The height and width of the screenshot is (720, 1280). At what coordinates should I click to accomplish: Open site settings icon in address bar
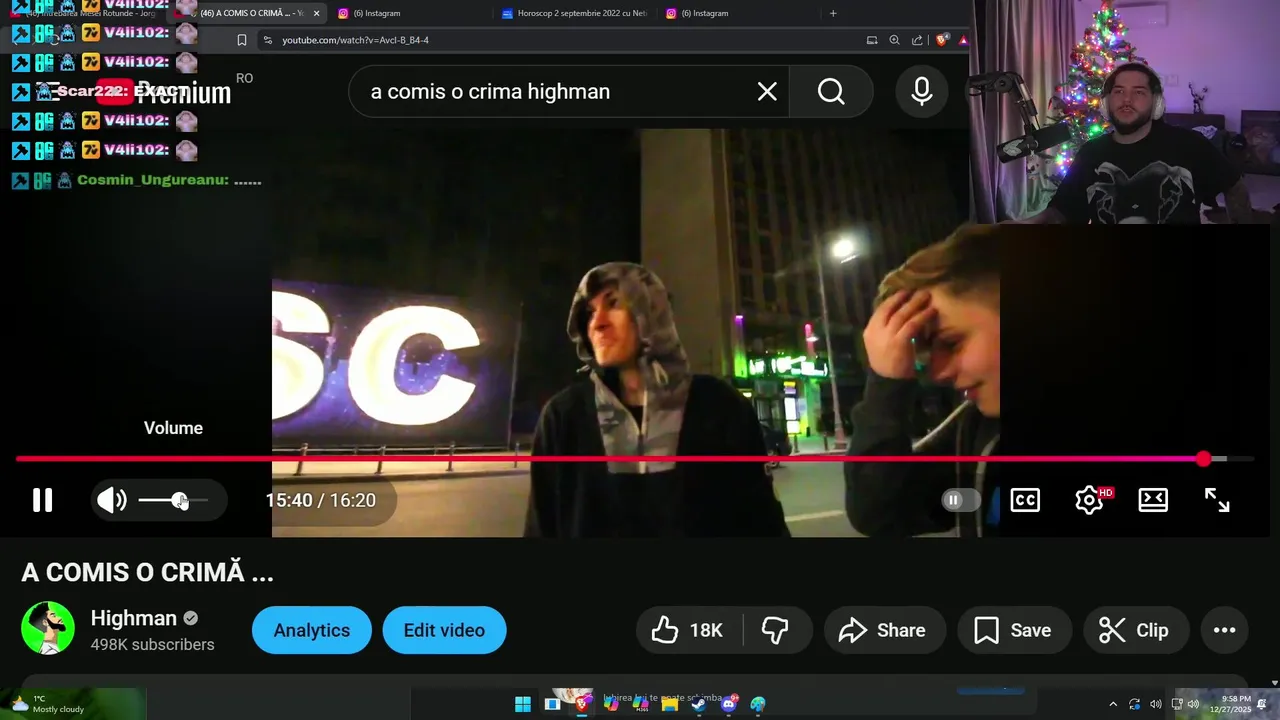point(268,40)
